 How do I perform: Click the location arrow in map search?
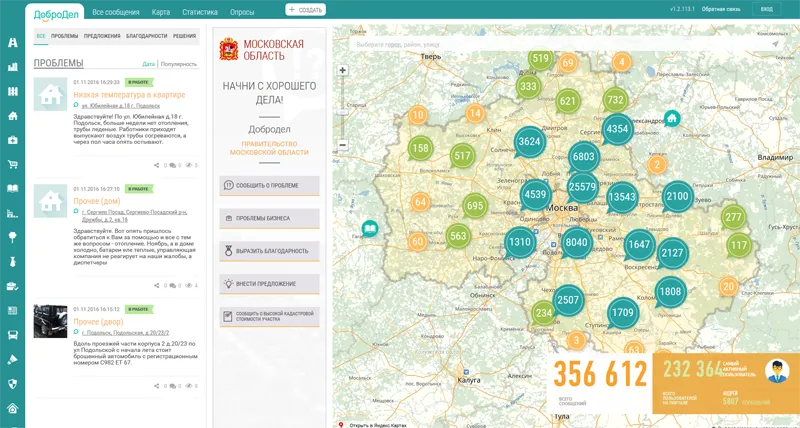(x=776, y=44)
